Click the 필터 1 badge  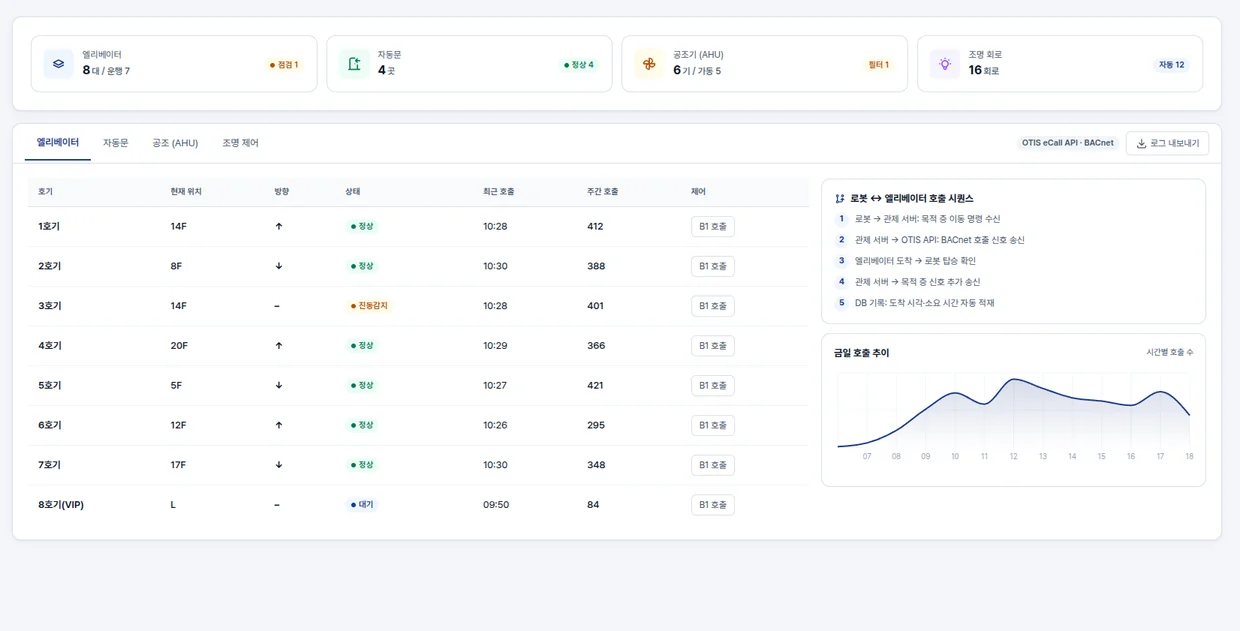click(879, 65)
